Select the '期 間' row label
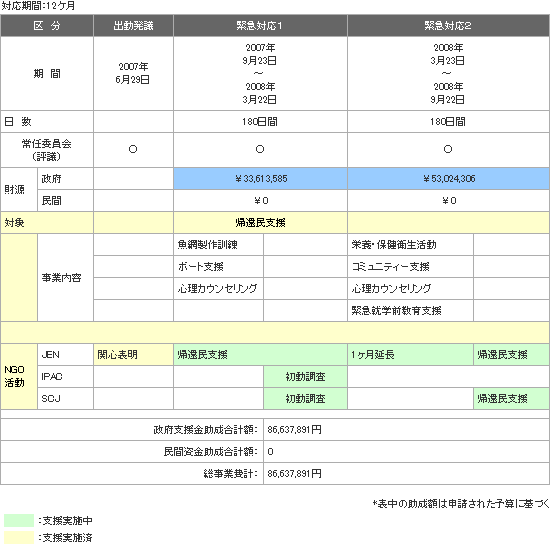Viewport: 552px width, 544px height. pyautogui.click(x=47, y=73)
